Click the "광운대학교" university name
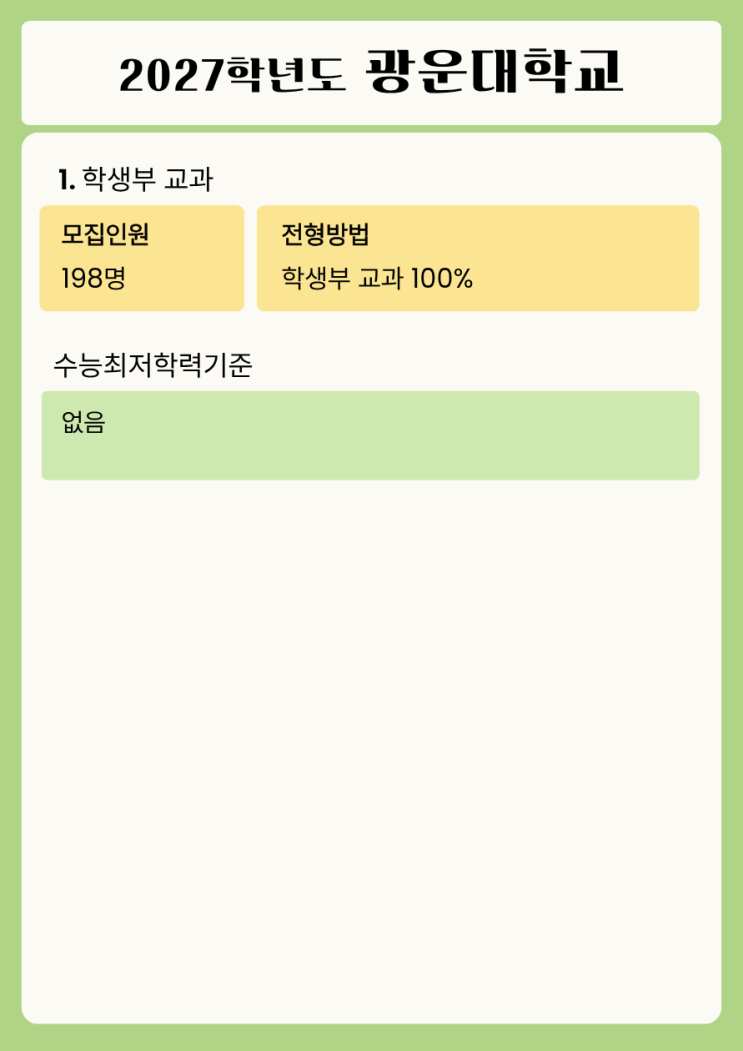This screenshot has height=1051, width=743. tap(495, 71)
